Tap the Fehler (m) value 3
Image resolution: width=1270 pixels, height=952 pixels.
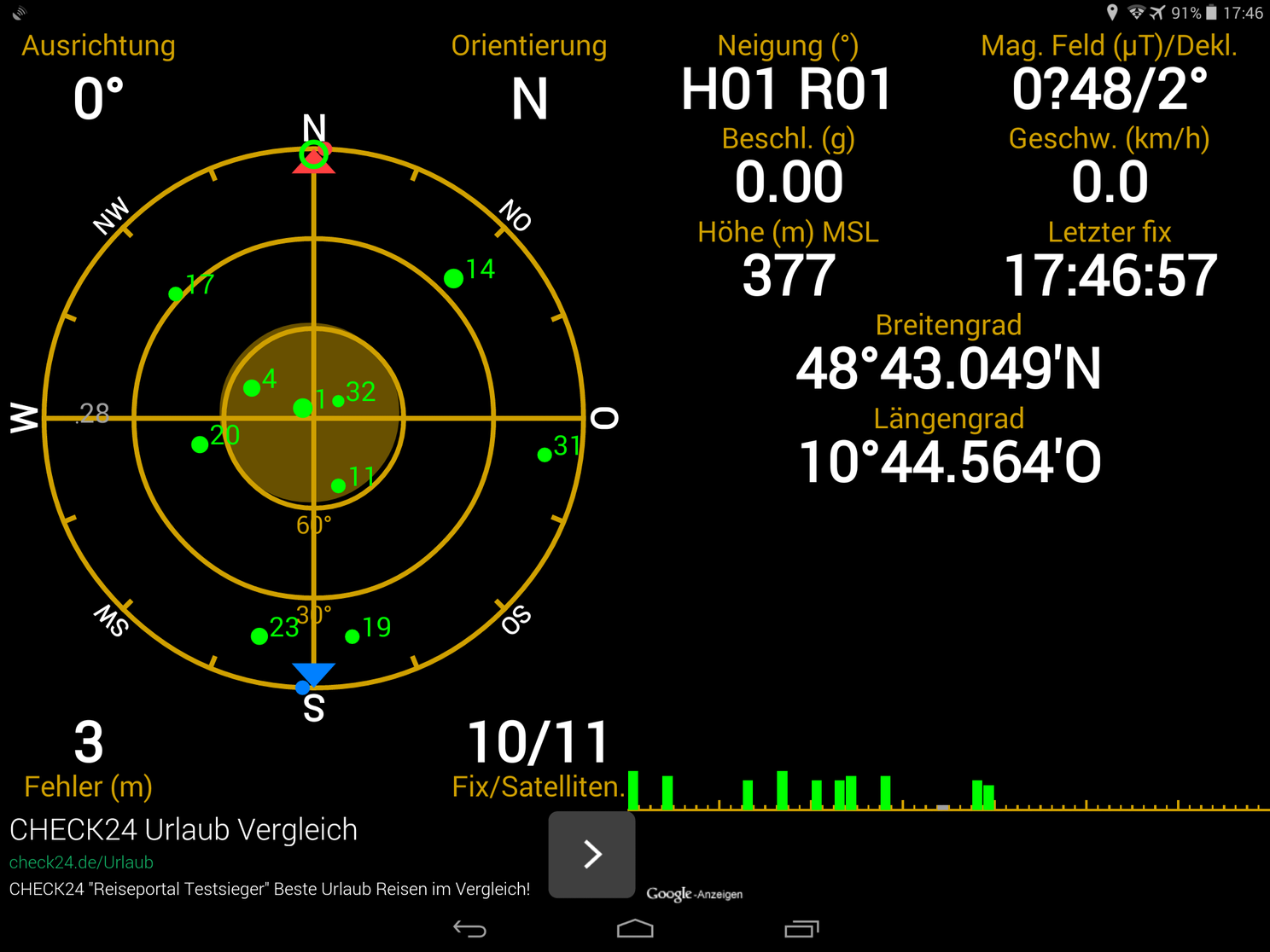point(89,742)
